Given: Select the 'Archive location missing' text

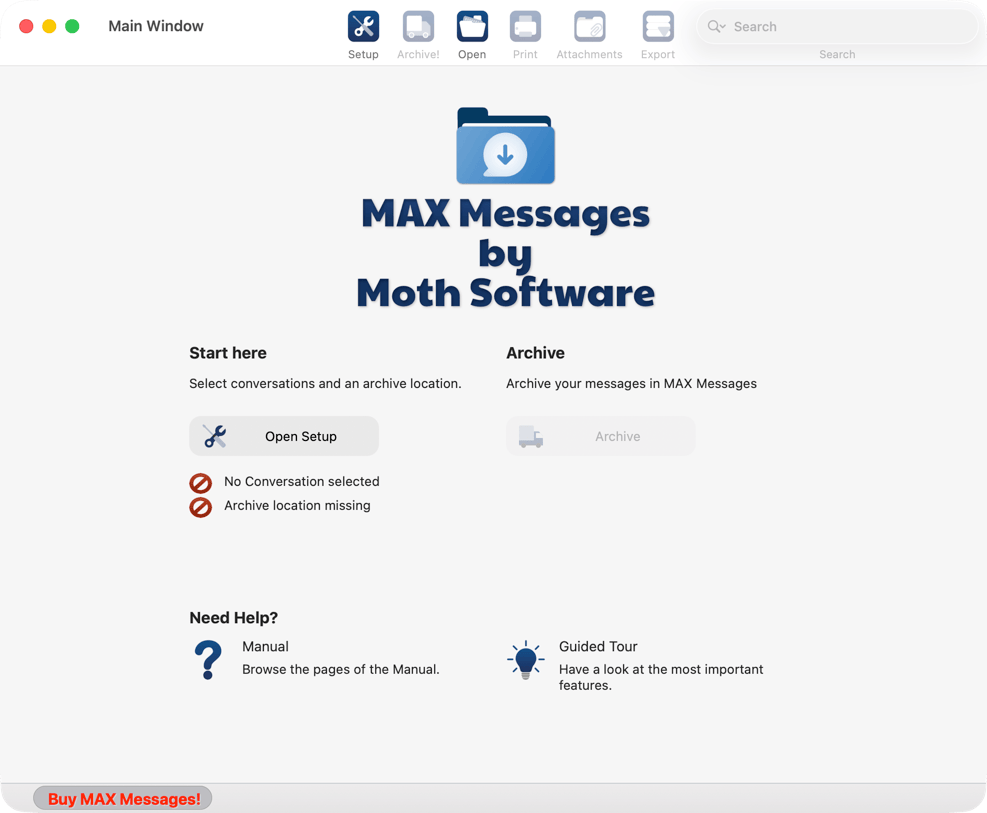Looking at the screenshot, I should (297, 505).
